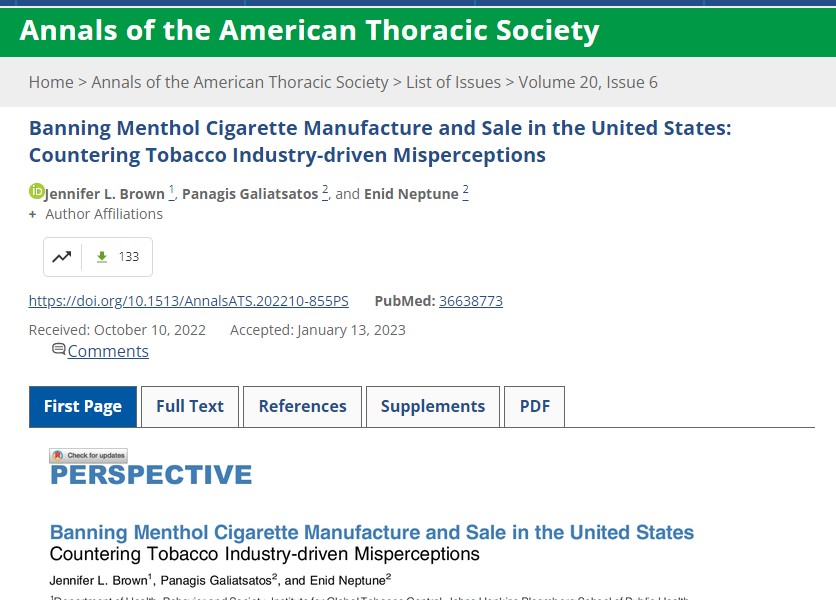Image resolution: width=836 pixels, height=600 pixels.
Task: Open the PDF tab
Action: pyautogui.click(x=534, y=406)
